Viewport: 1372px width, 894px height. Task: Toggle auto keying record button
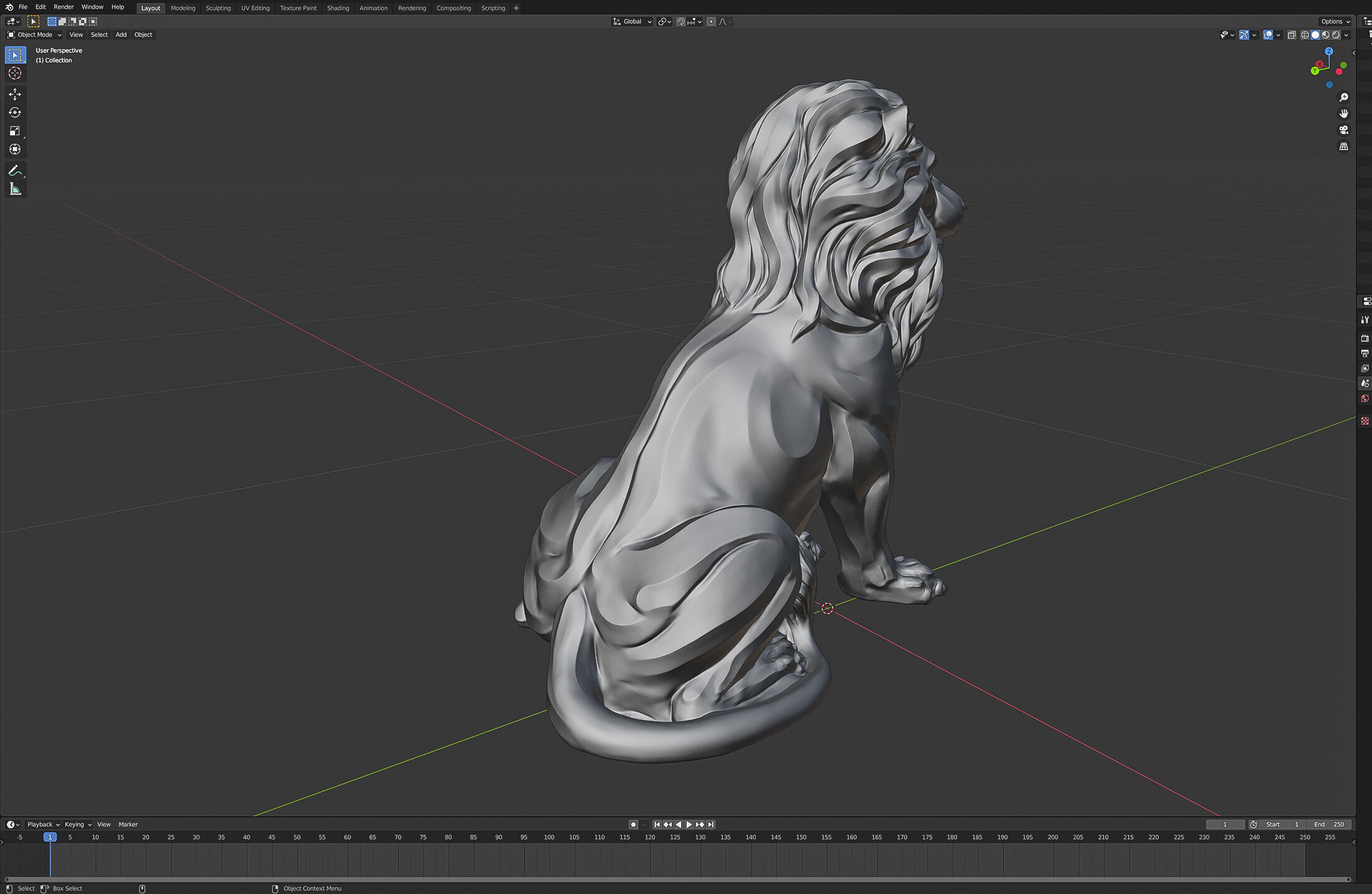pos(634,824)
